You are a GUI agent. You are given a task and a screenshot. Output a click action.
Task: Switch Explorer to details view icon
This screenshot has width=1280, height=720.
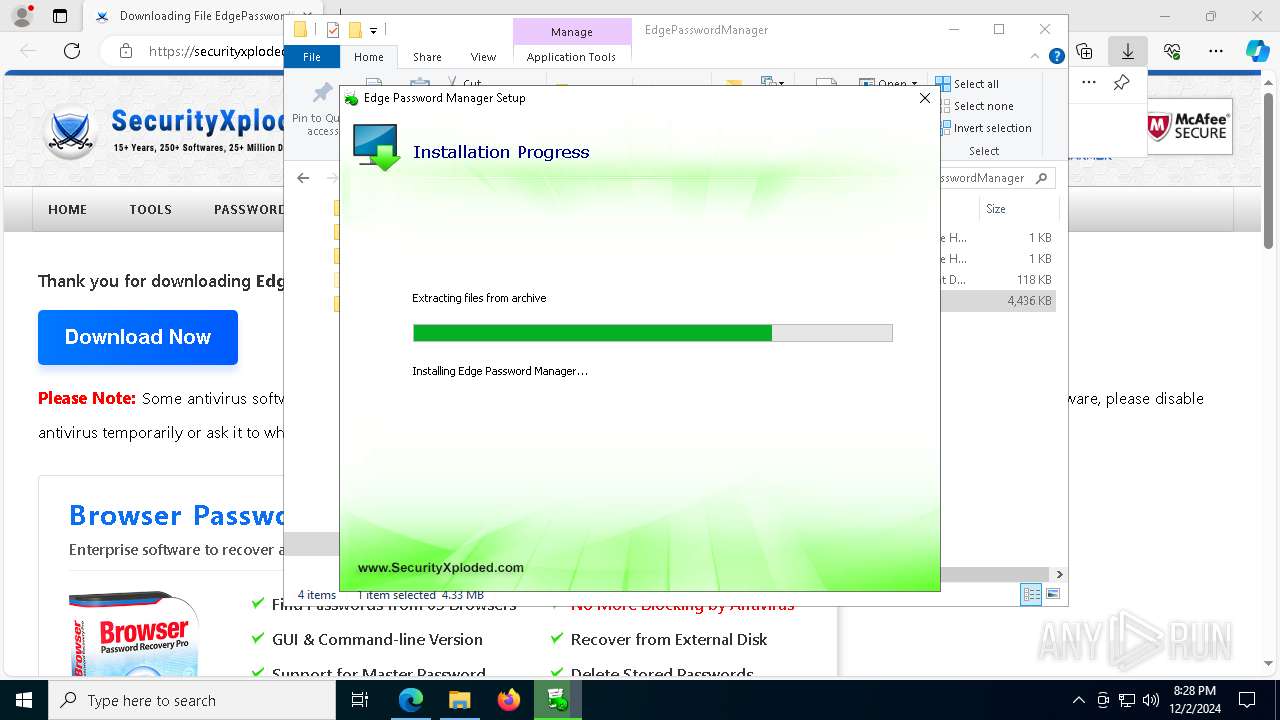click(x=1031, y=594)
